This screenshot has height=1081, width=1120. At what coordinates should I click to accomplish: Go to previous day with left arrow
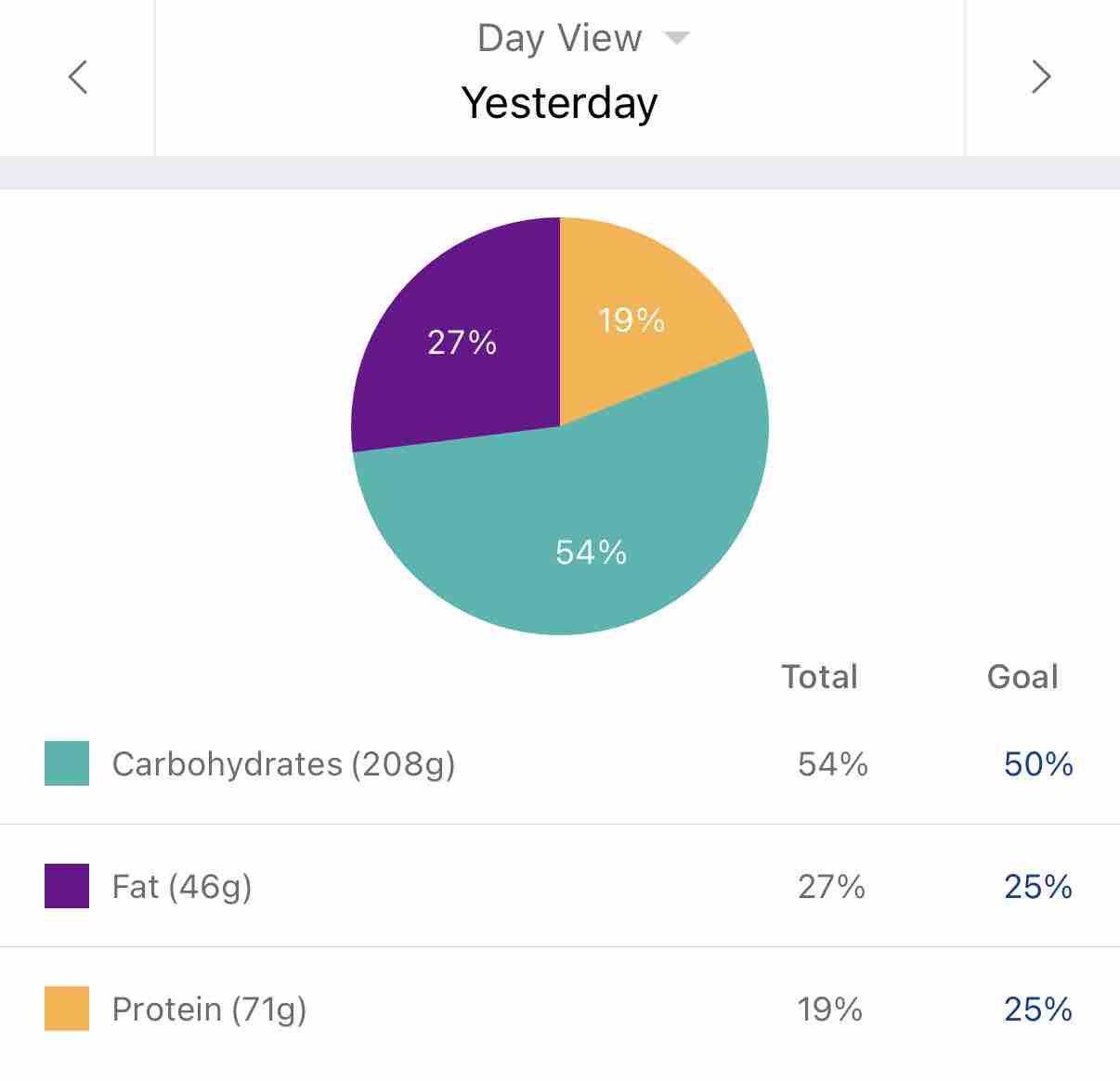(x=78, y=77)
